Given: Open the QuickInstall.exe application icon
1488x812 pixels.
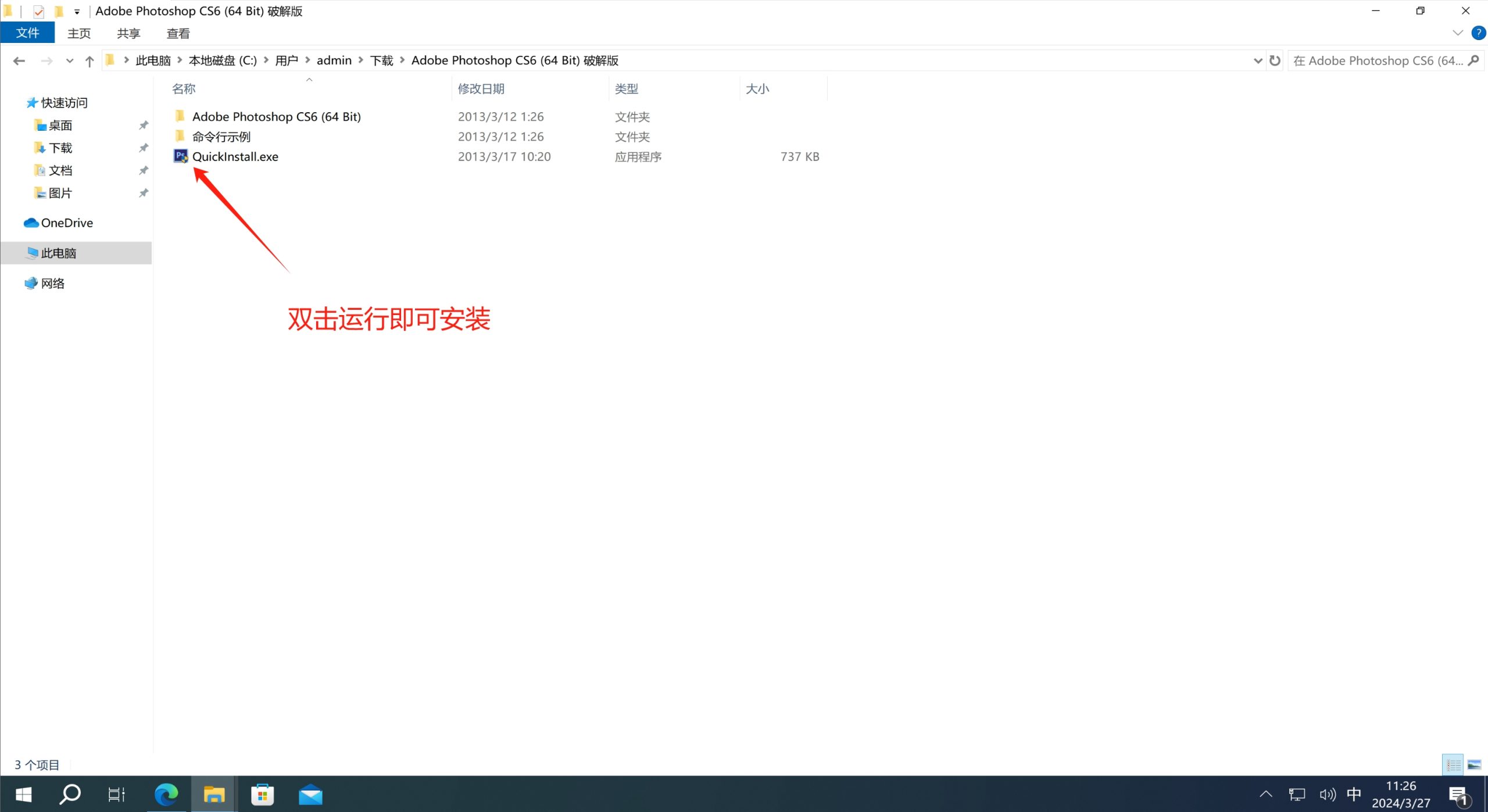Looking at the screenshot, I should click(181, 156).
